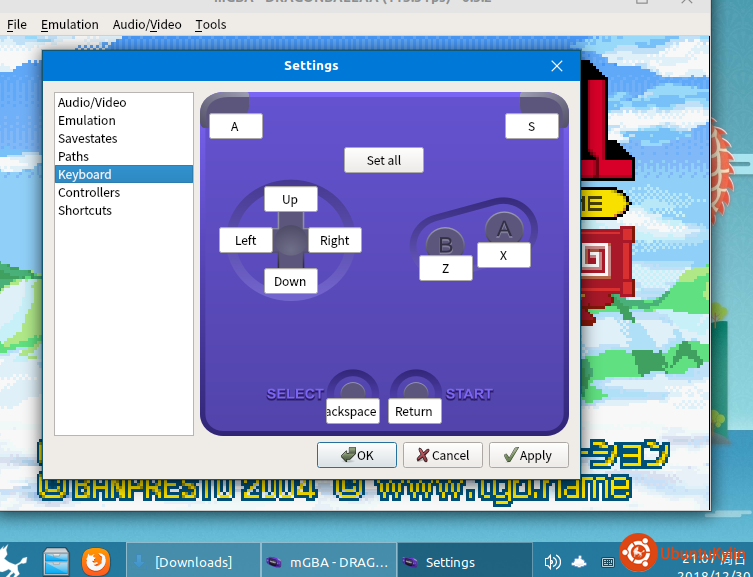
Task: Click the B button binding field showing Z
Action: tap(446, 268)
